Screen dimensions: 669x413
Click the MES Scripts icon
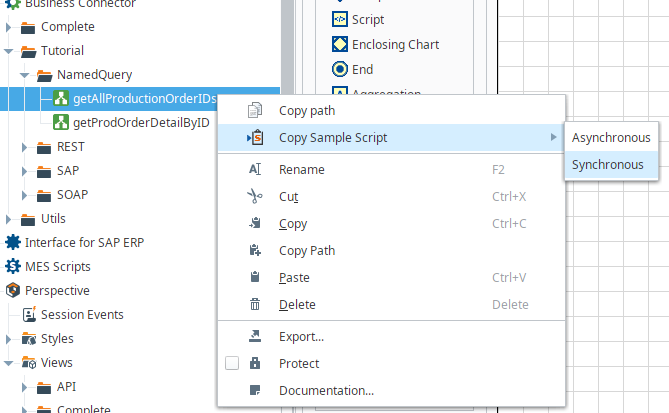tap(13, 266)
